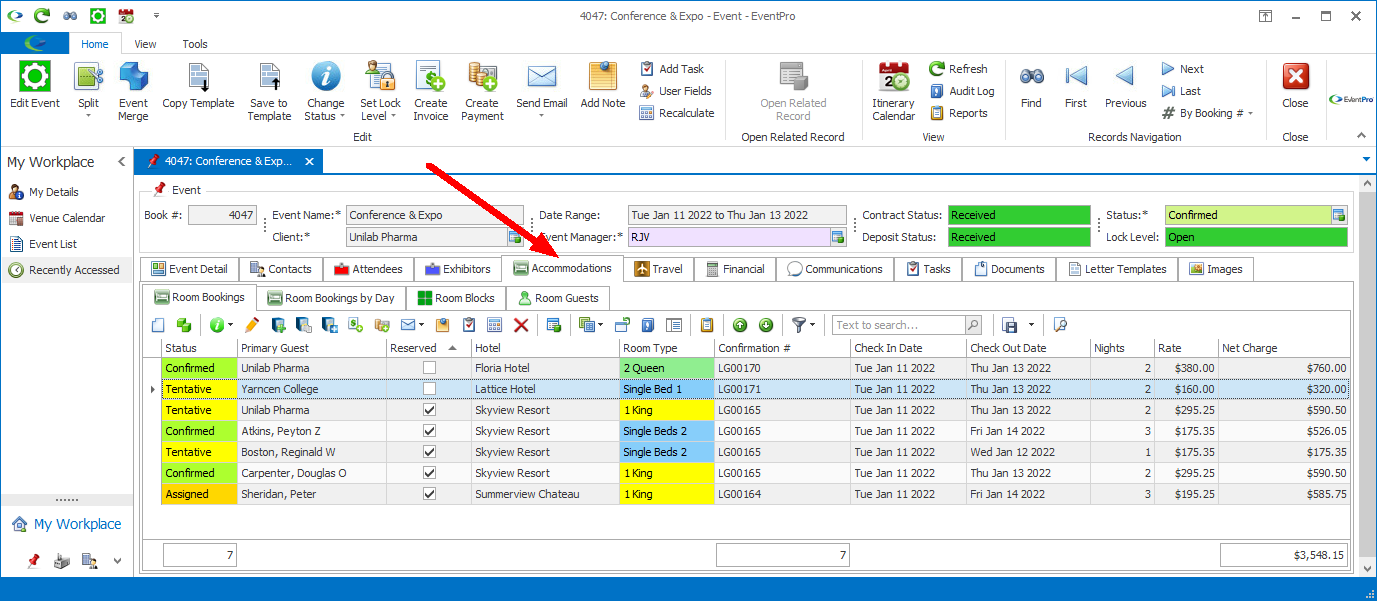Open Venue Calendar in My Workplace
Viewport: 1377px width, 601px height.
tap(57, 218)
